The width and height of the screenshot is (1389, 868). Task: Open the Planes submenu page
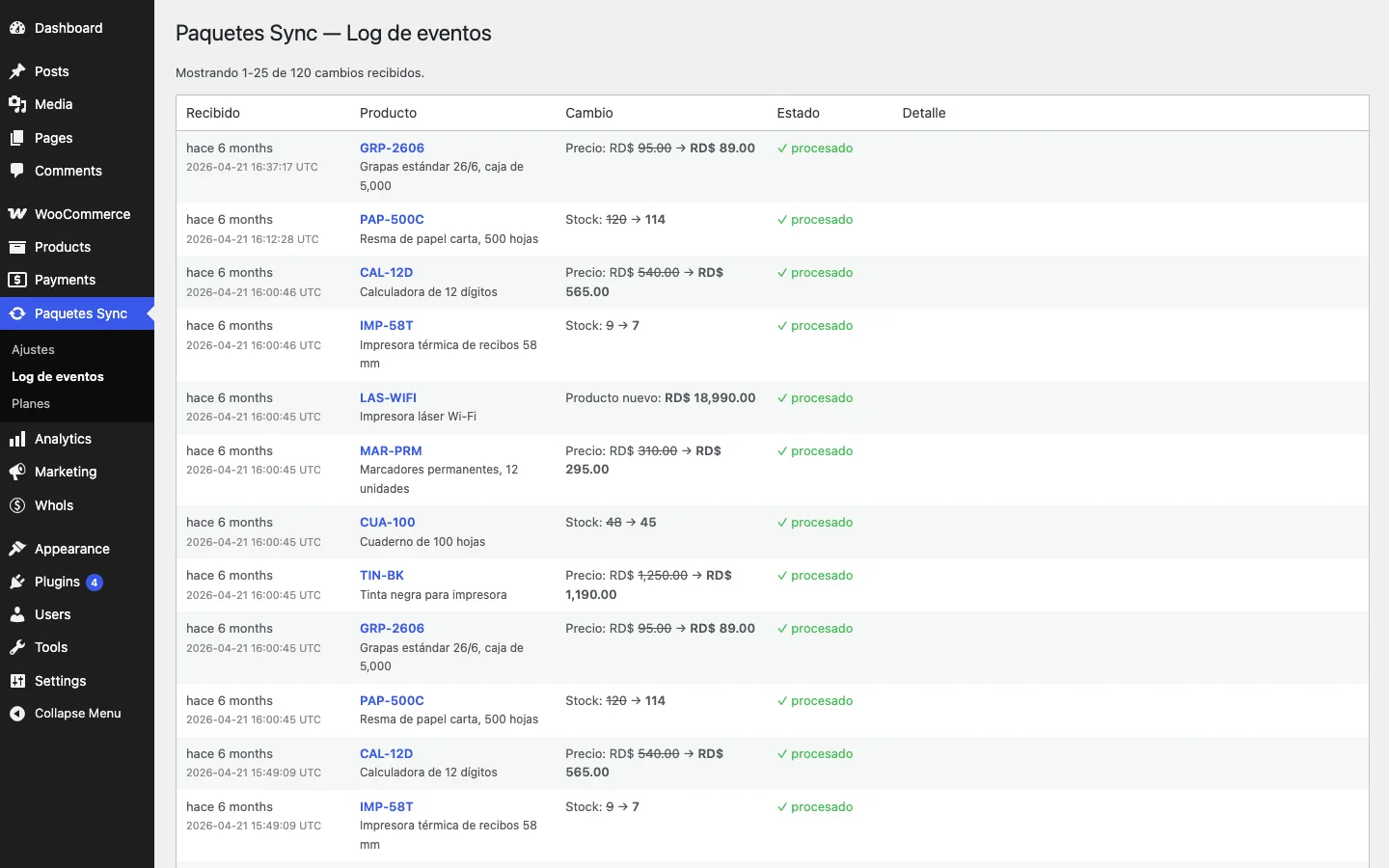coord(31,404)
